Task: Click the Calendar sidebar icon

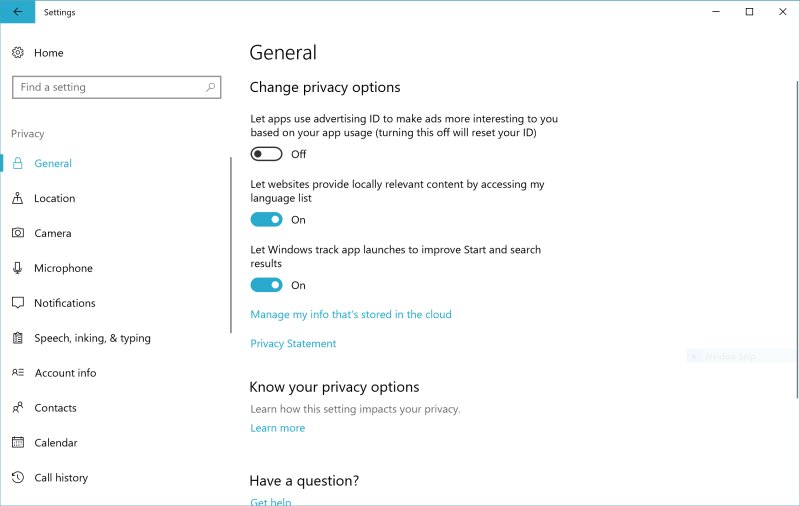Action: pyautogui.click(x=18, y=443)
